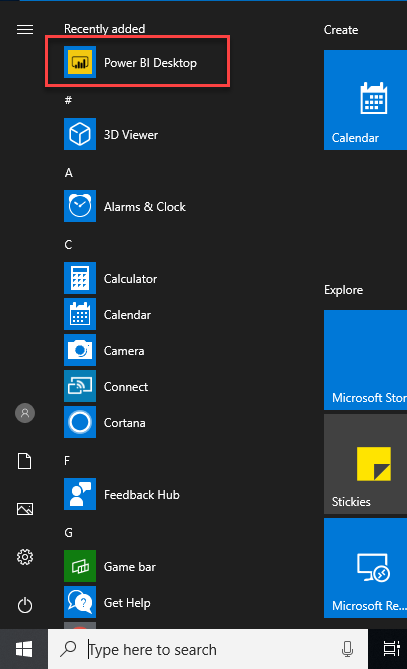The height and width of the screenshot is (669, 407).
Task: Open Settings gear in sidebar
Action: click(25, 557)
